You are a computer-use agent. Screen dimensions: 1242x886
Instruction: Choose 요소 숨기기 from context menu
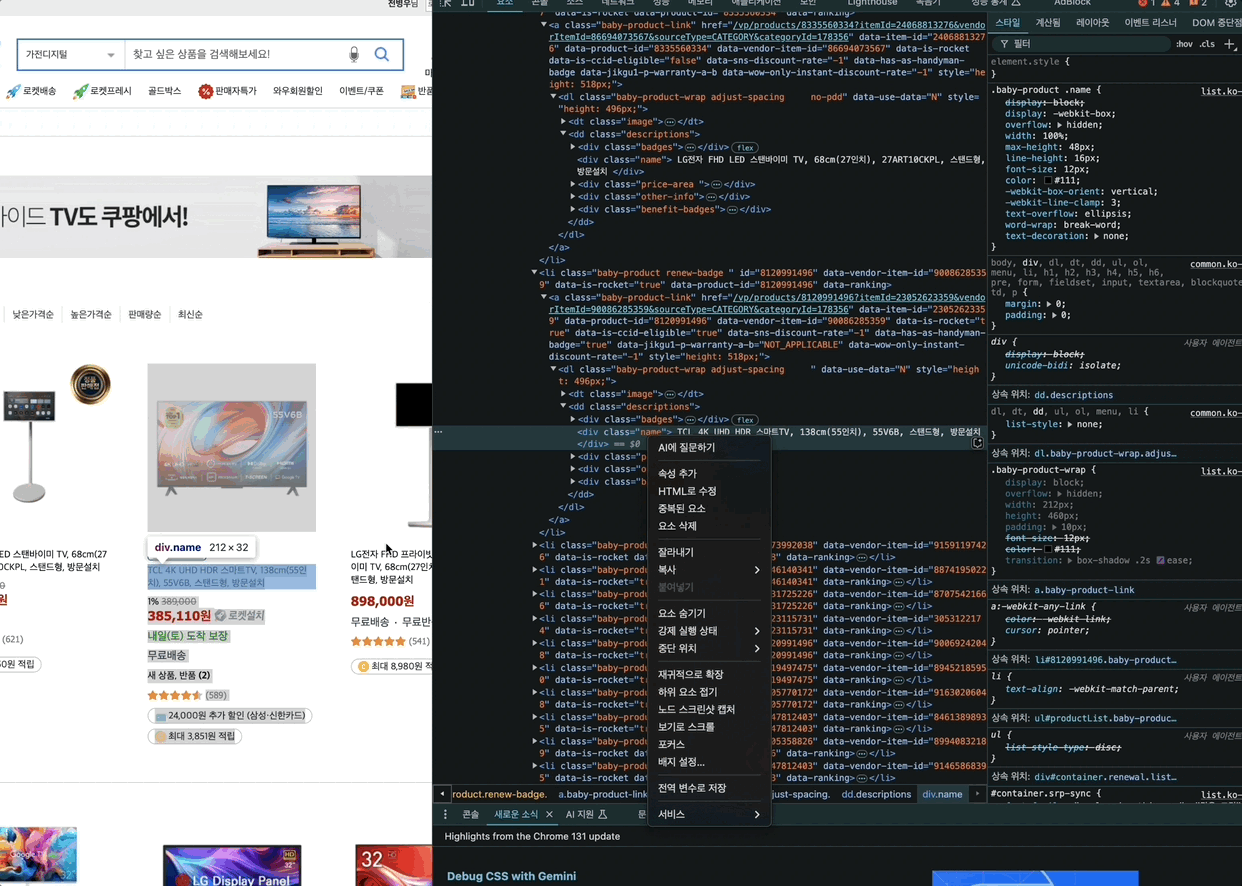pyautogui.click(x=709, y=613)
